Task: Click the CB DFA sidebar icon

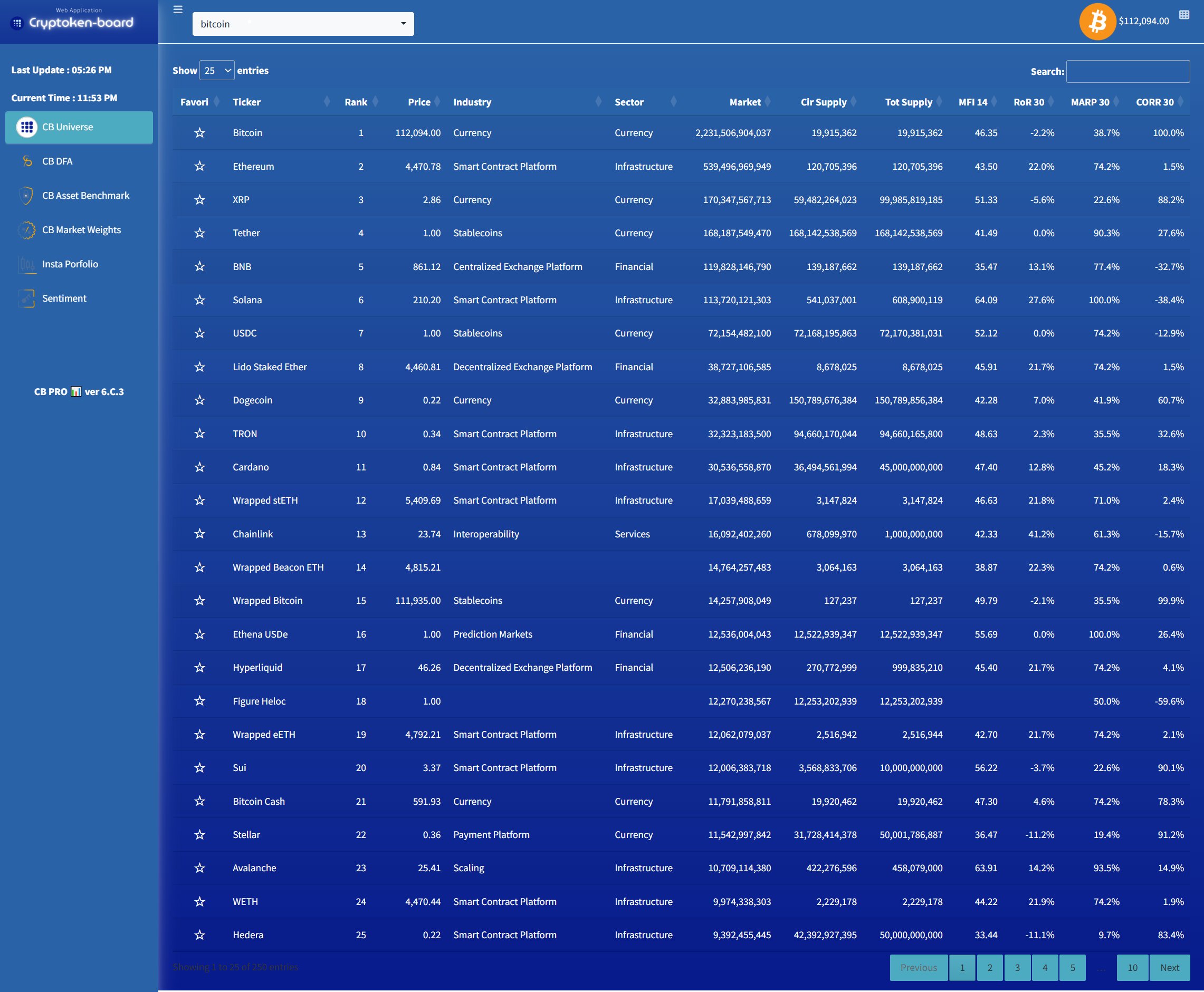Action: (x=27, y=161)
